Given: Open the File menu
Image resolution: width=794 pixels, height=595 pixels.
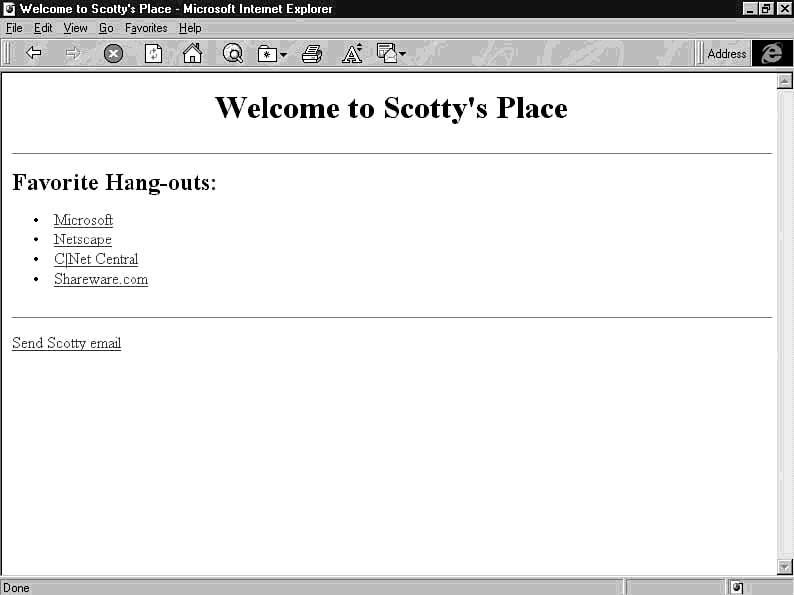Looking at the screenshot, I should [x=14, y=28].
